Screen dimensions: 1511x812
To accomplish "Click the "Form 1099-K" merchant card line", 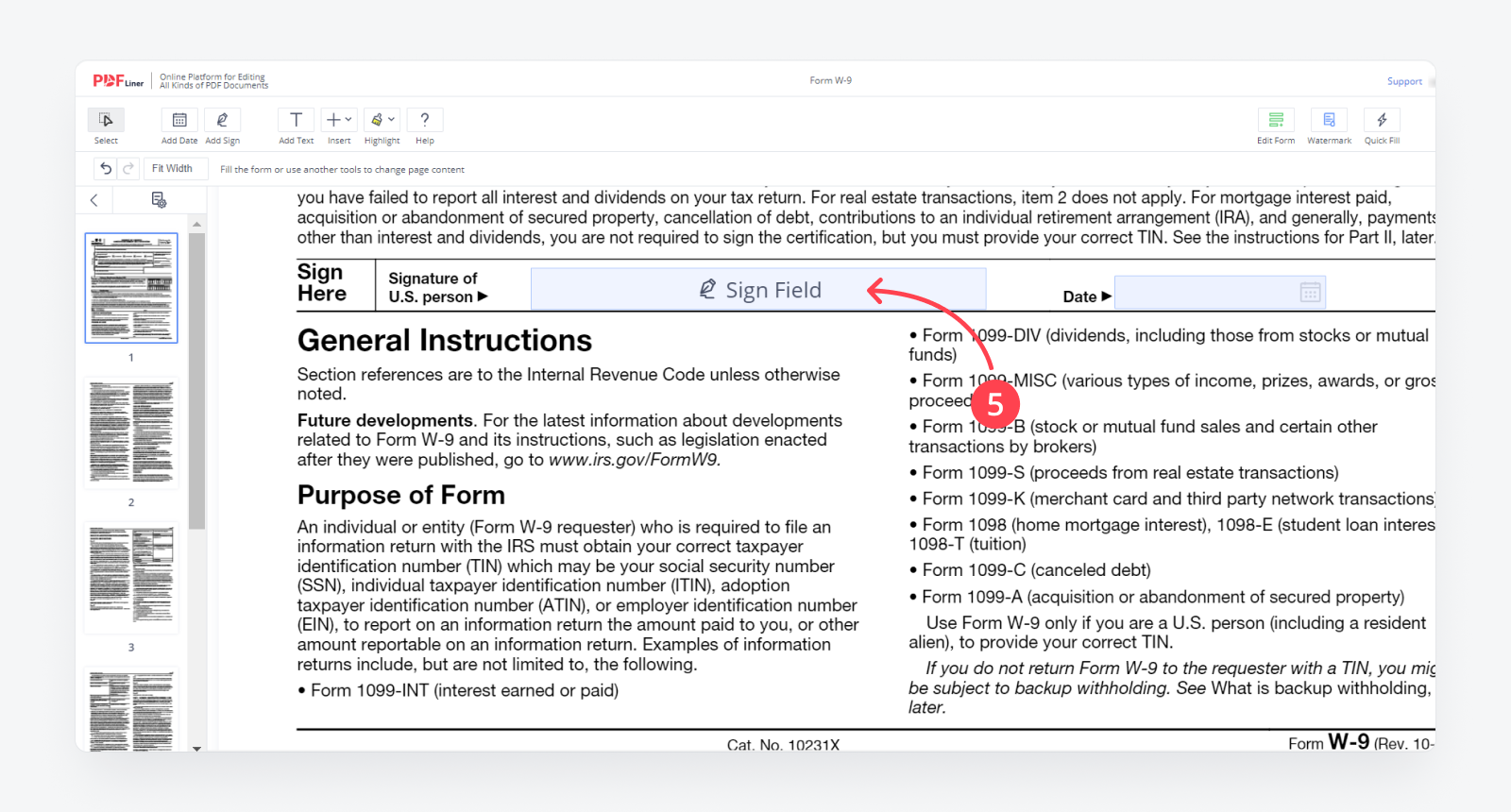I will coord(1172,499).
